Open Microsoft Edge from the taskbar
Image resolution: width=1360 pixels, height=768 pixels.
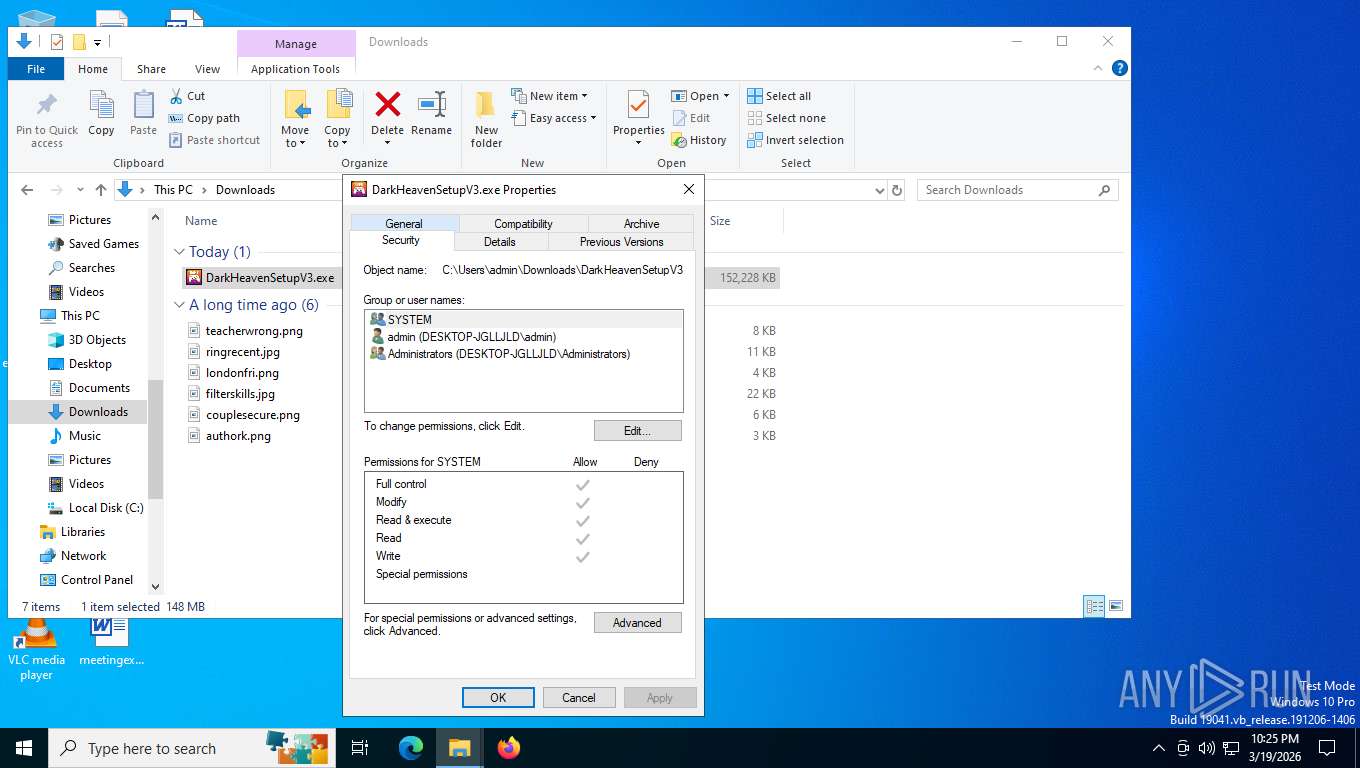coord(410,747)
